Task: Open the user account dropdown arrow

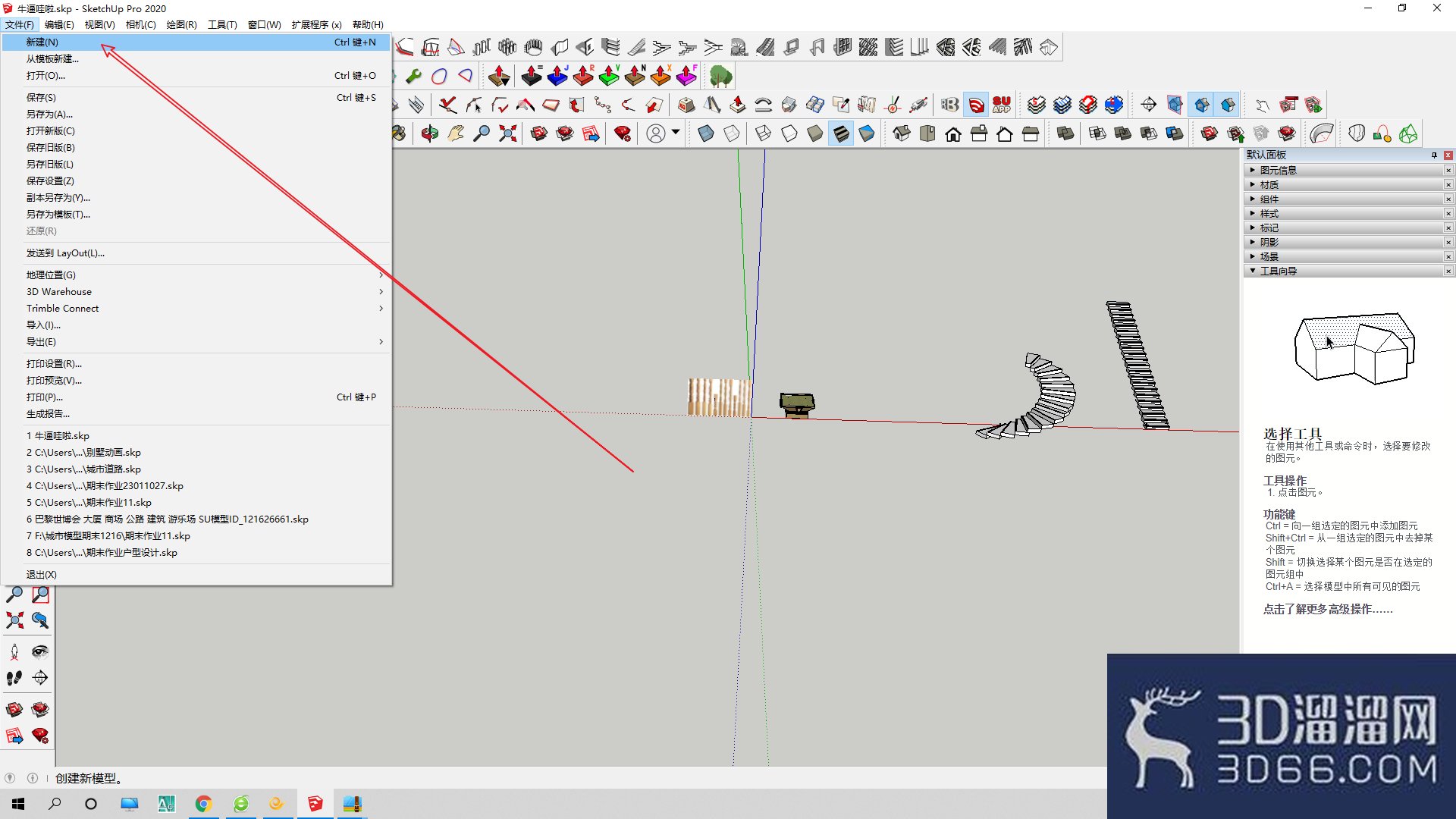Action: tap(676, 133)
